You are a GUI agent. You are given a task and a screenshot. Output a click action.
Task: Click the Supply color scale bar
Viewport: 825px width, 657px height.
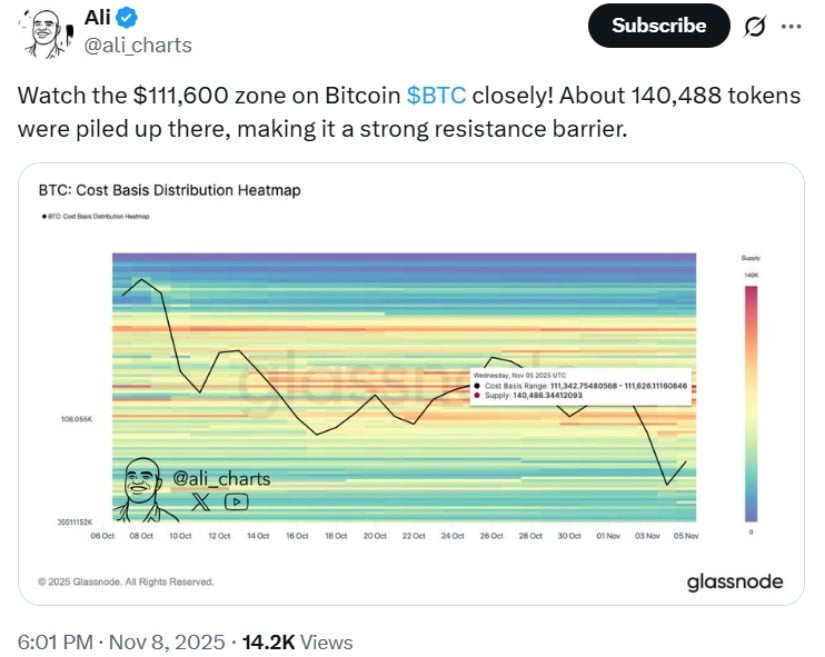point(751,401)
